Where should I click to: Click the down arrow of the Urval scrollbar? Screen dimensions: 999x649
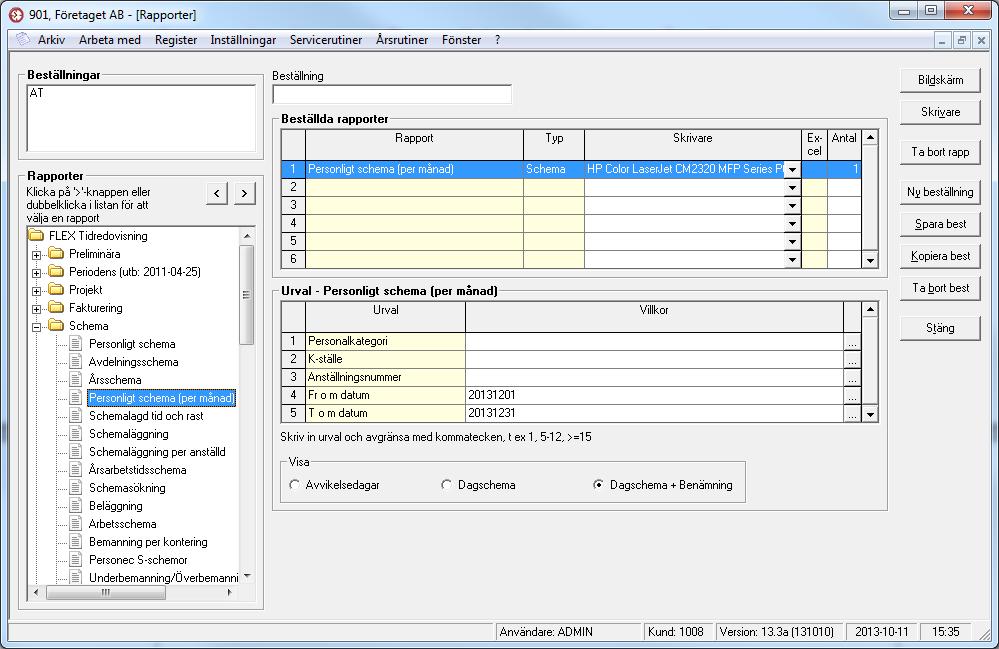point(870,415)
